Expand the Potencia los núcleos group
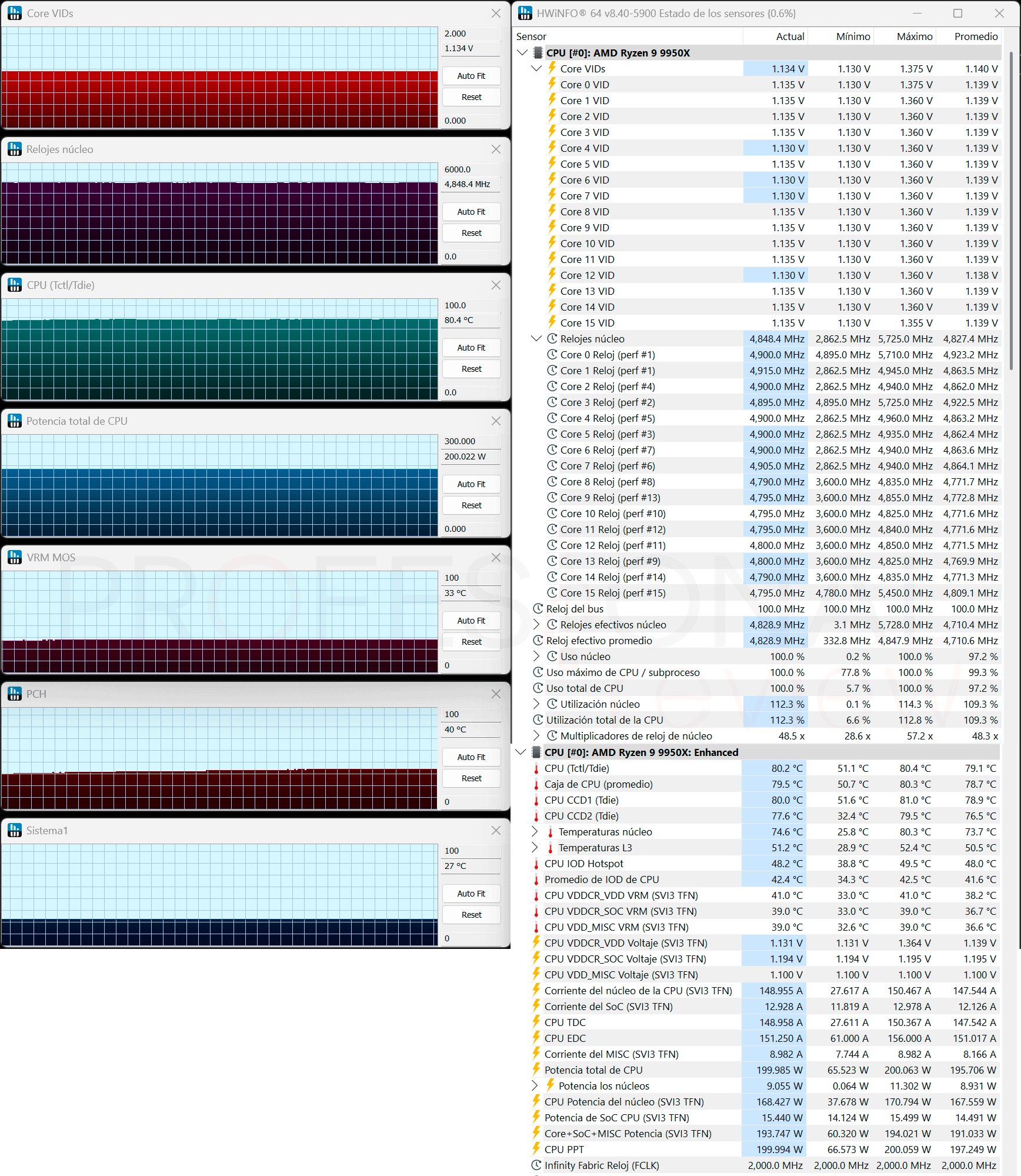Screen dimensions: 1021x1176 click(x=534, y=1085)
